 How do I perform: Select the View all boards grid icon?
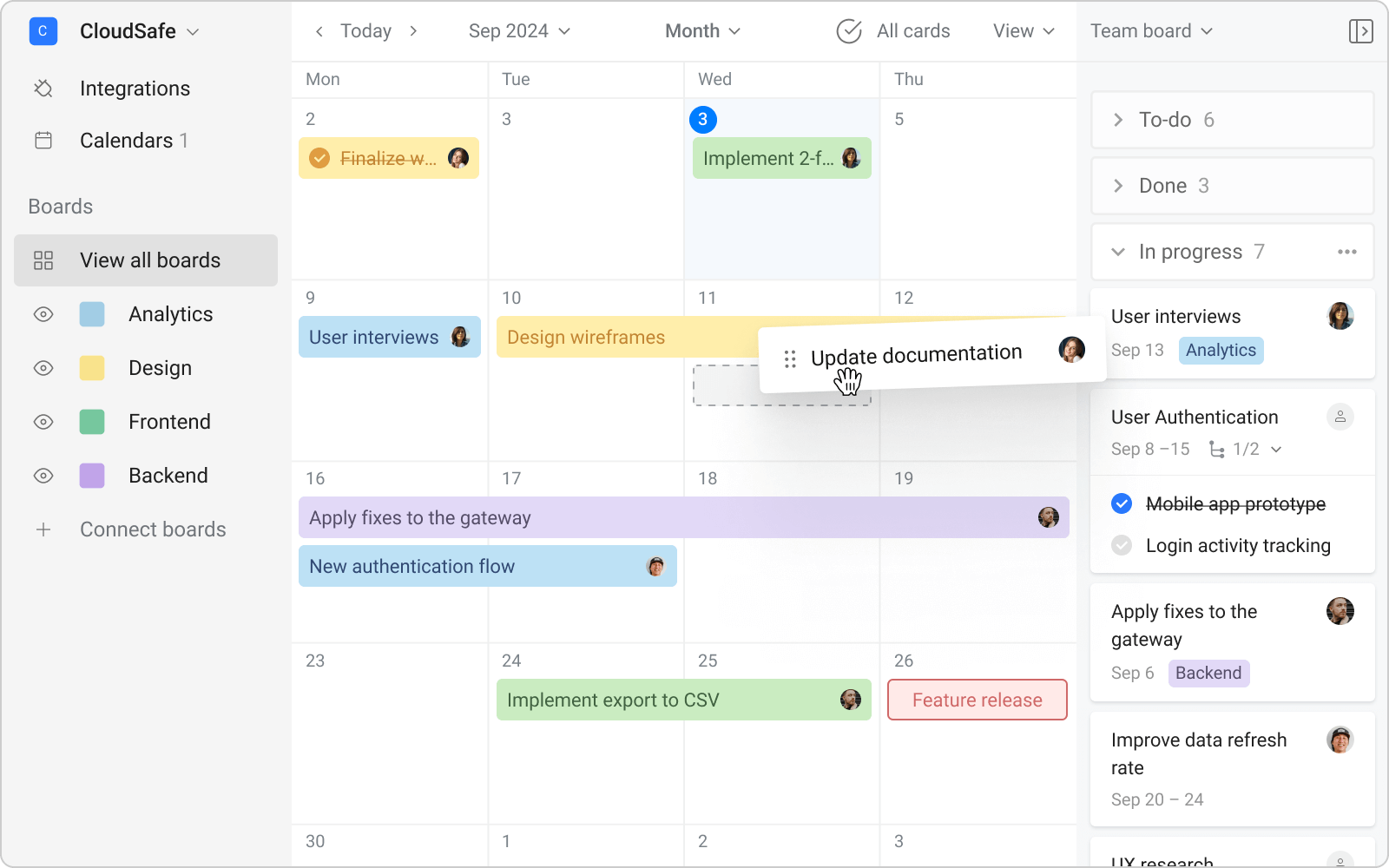coord(43,260)
